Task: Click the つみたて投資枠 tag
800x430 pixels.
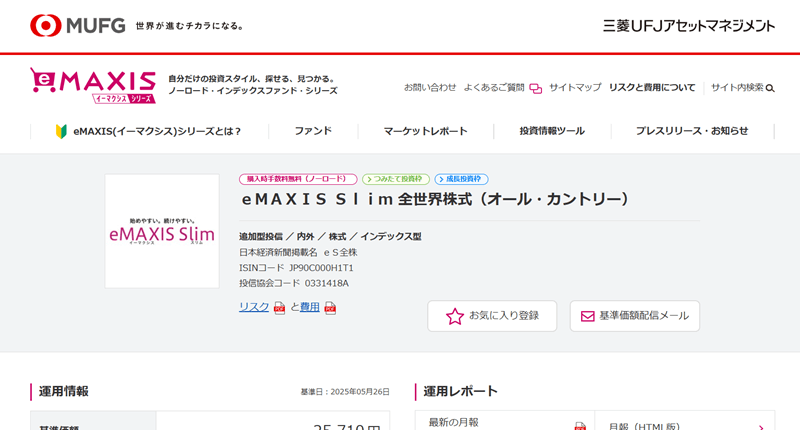Action: pyautogui.click(x=396, y=179)
